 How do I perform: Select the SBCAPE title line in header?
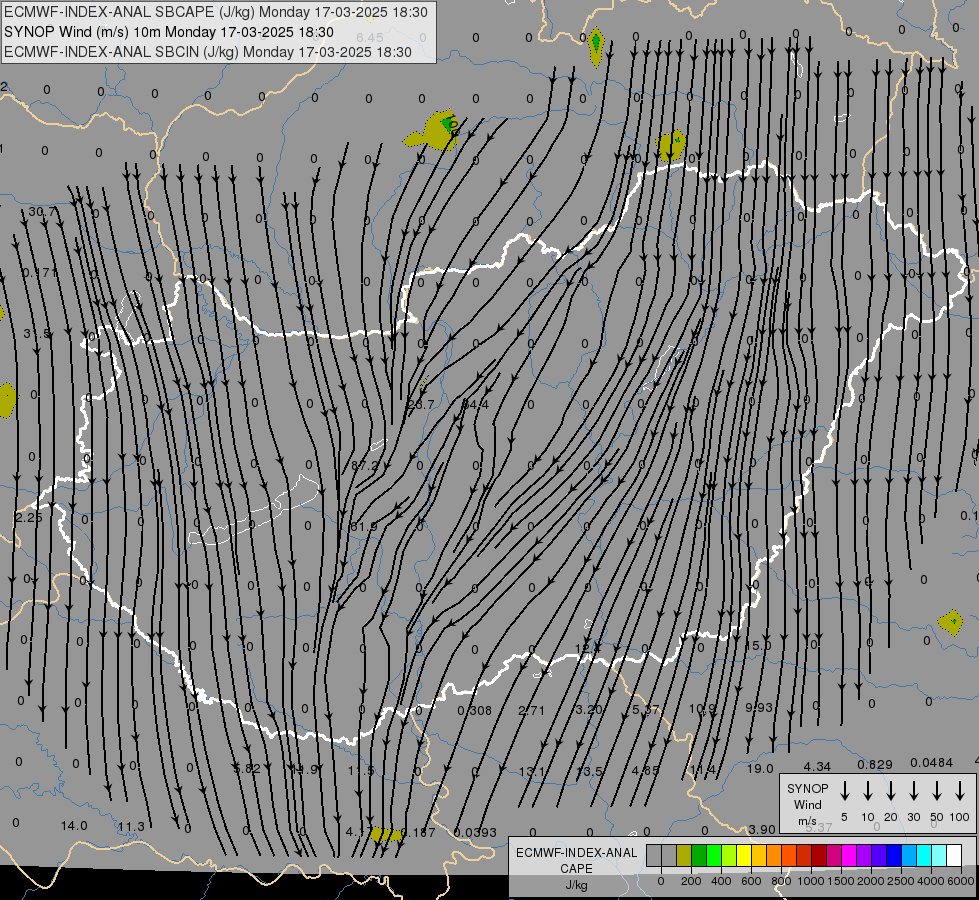coord(216,12)
